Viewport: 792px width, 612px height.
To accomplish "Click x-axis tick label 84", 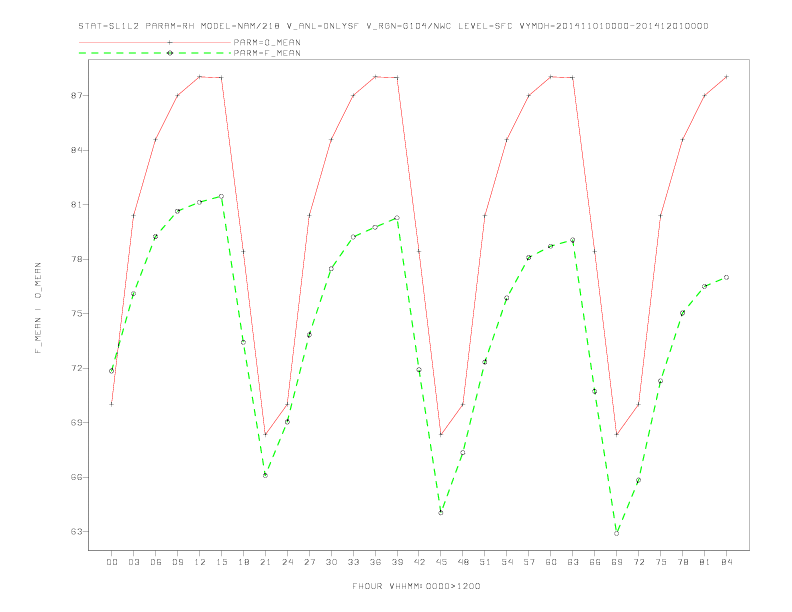I will tap(727, 562).
